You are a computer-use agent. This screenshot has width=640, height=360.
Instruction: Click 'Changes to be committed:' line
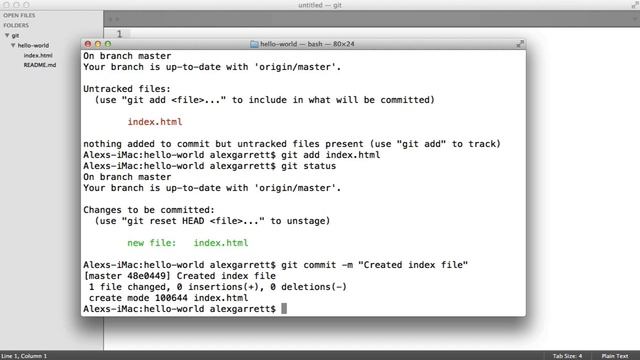149,210
